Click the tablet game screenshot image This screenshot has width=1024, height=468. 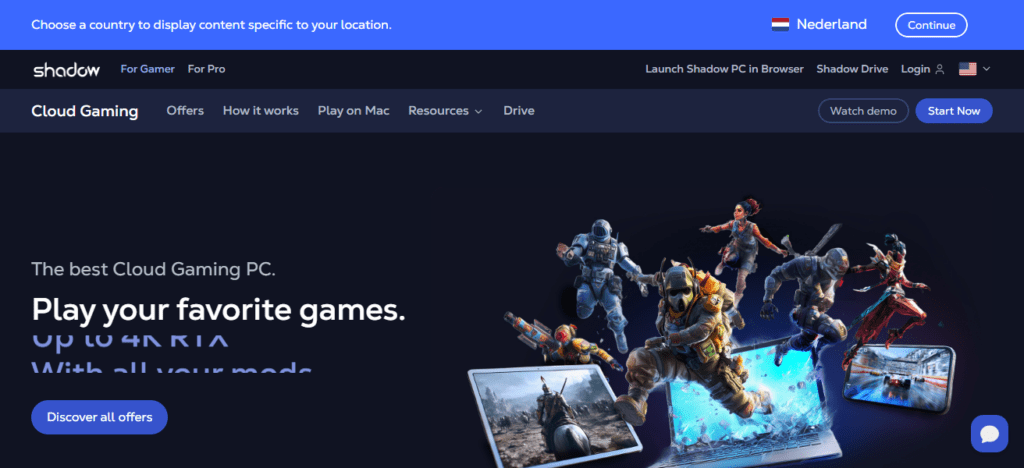click(555, 414)
